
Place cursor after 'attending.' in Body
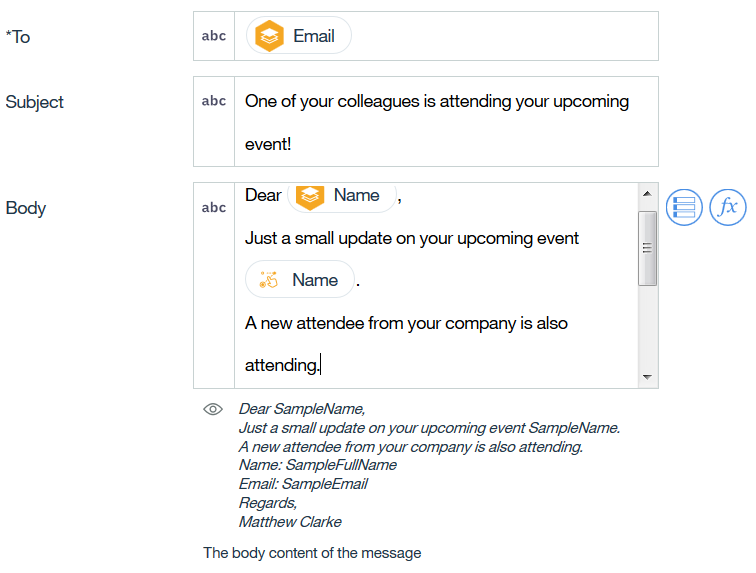point(322,366)
